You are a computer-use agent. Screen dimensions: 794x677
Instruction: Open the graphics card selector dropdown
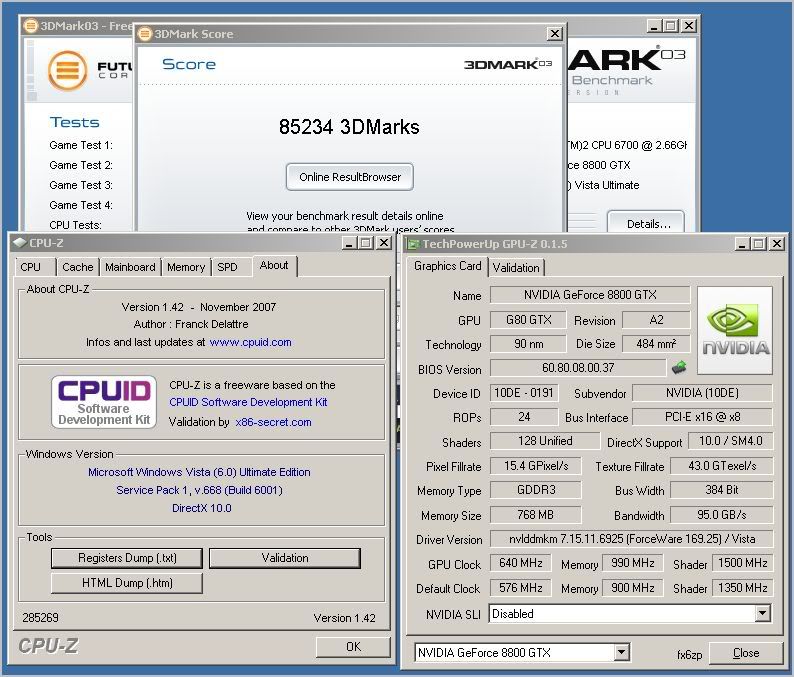[x=622, y=652]
